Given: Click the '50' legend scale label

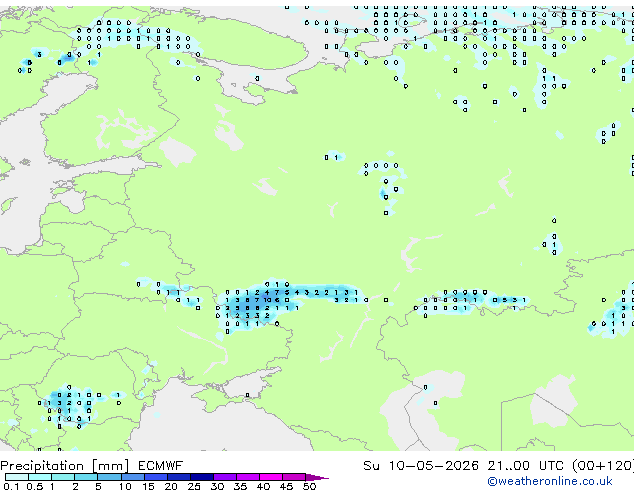Looking at the screenshot, I should [309, 486].
